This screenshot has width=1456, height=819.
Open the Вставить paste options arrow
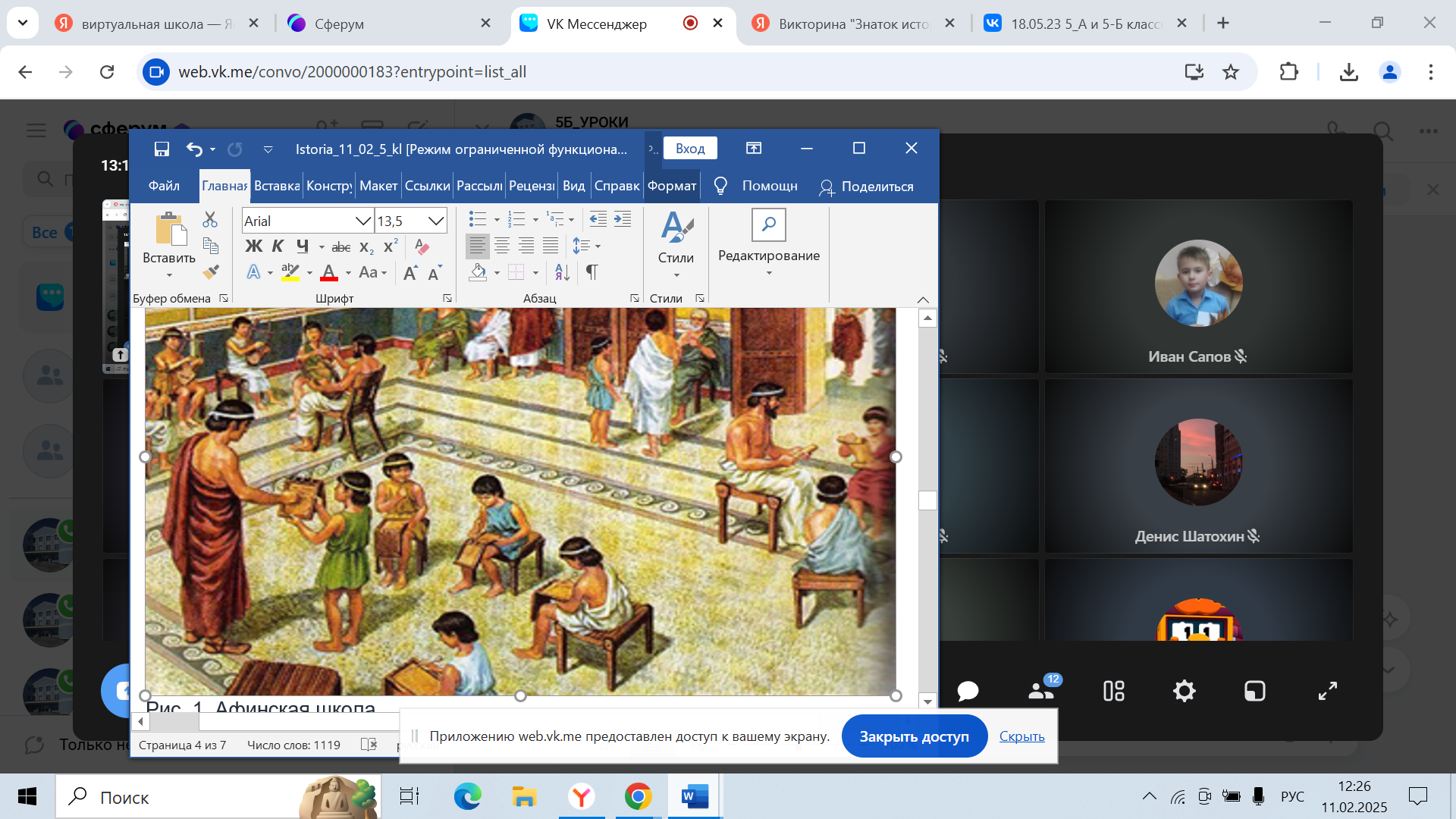click(x=169, y=275)
